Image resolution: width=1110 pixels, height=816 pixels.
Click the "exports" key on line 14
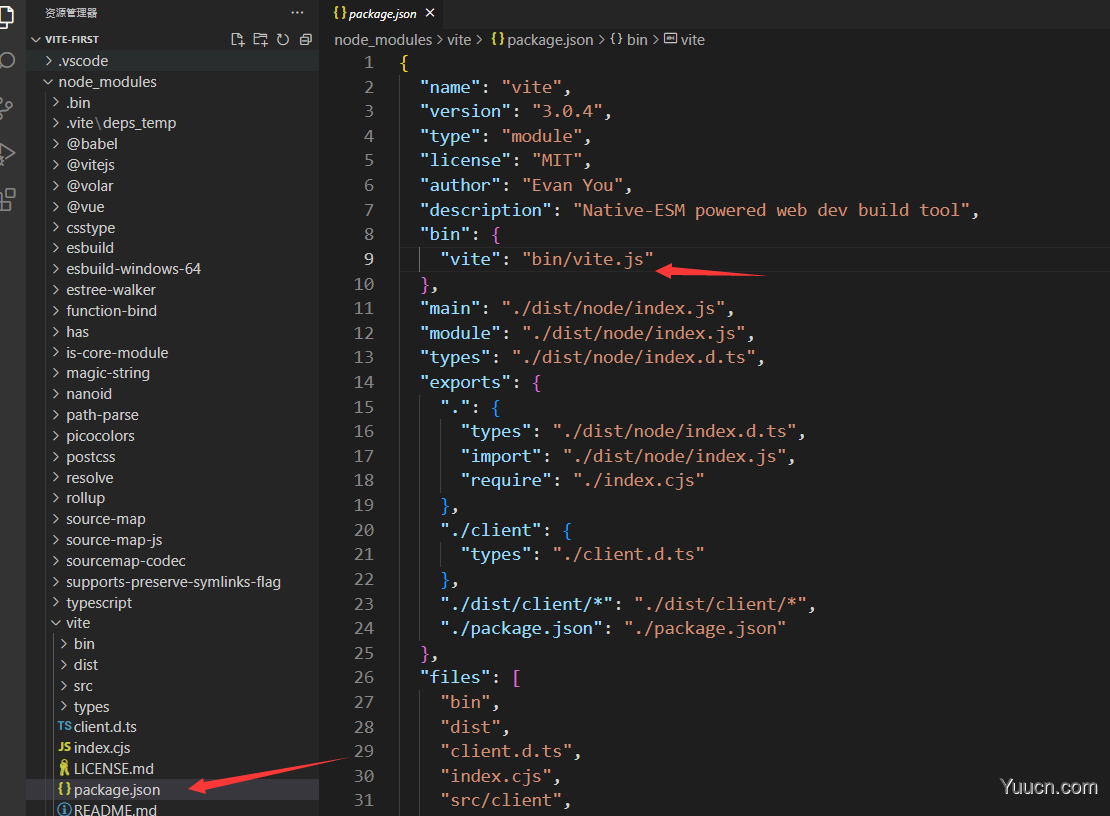(x=465, y=382)
